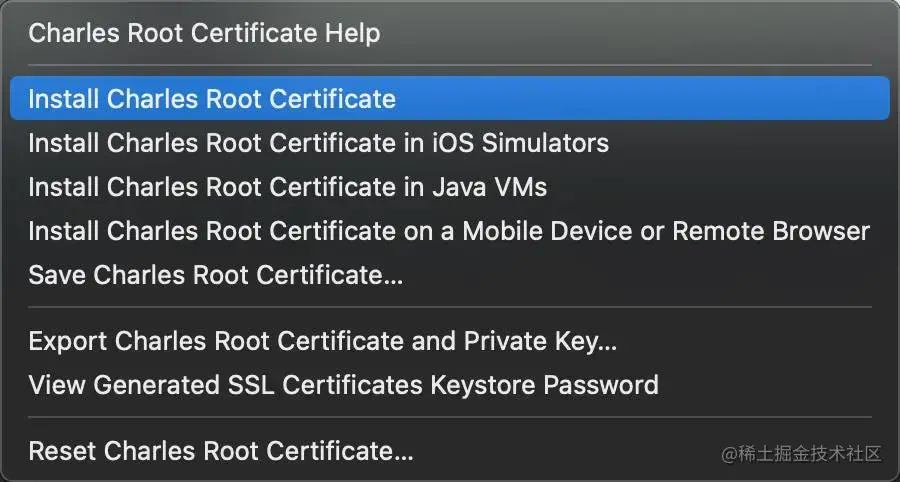Image resolution: width=900 pixels, height=482 pixels.
Task: Click Save Charles Root Certificate…
Action: pos(449,275)
